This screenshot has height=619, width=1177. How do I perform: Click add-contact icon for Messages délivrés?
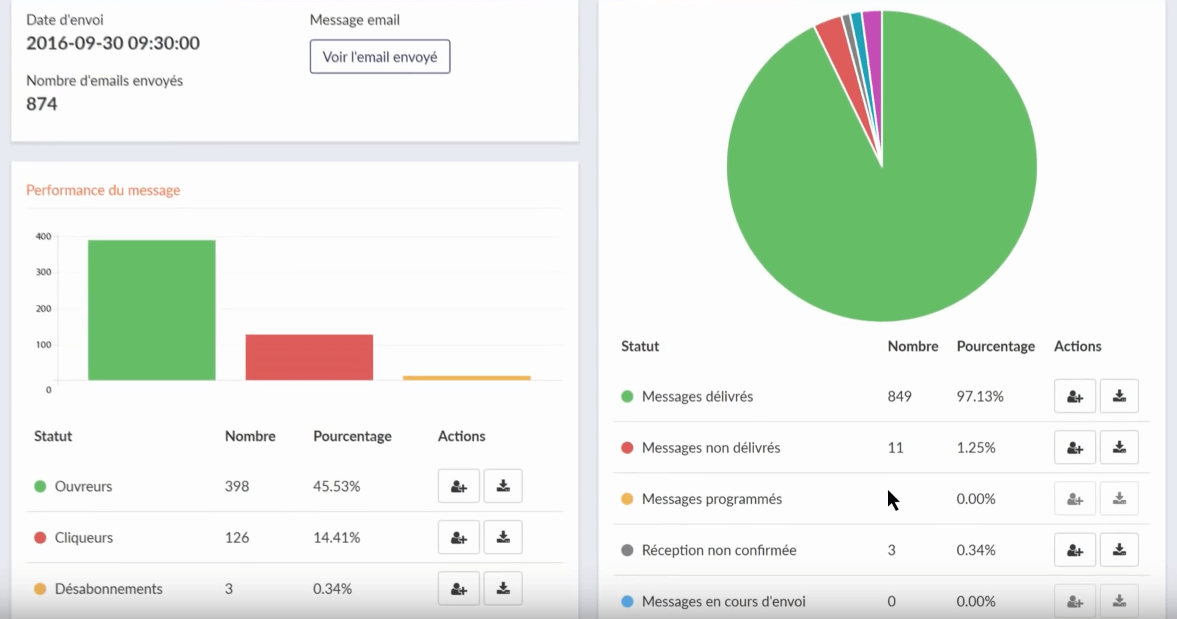click(1075, 396)
